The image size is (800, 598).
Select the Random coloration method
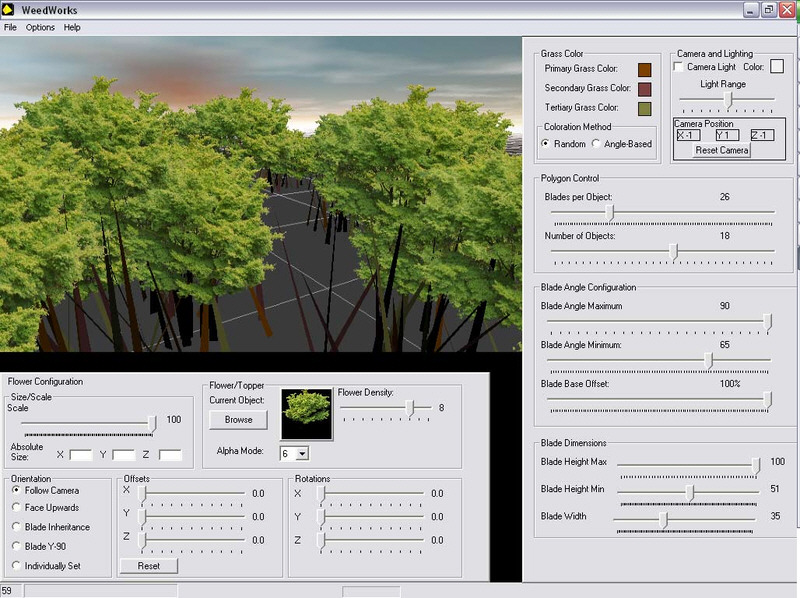(x=546, y=144)
